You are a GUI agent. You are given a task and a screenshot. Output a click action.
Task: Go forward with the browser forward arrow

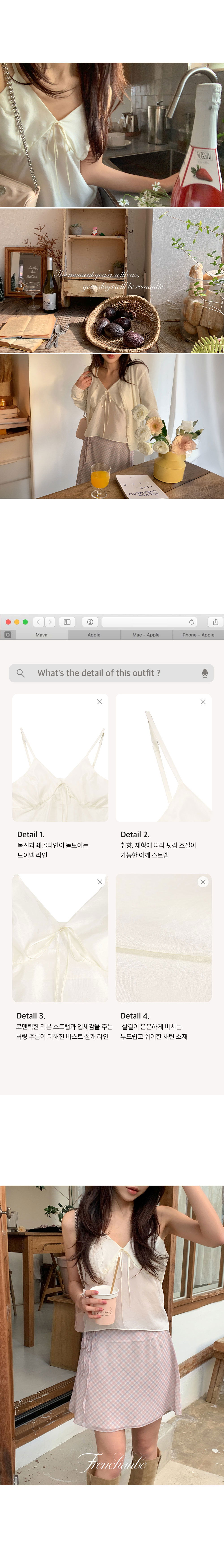tap(50, 621)
